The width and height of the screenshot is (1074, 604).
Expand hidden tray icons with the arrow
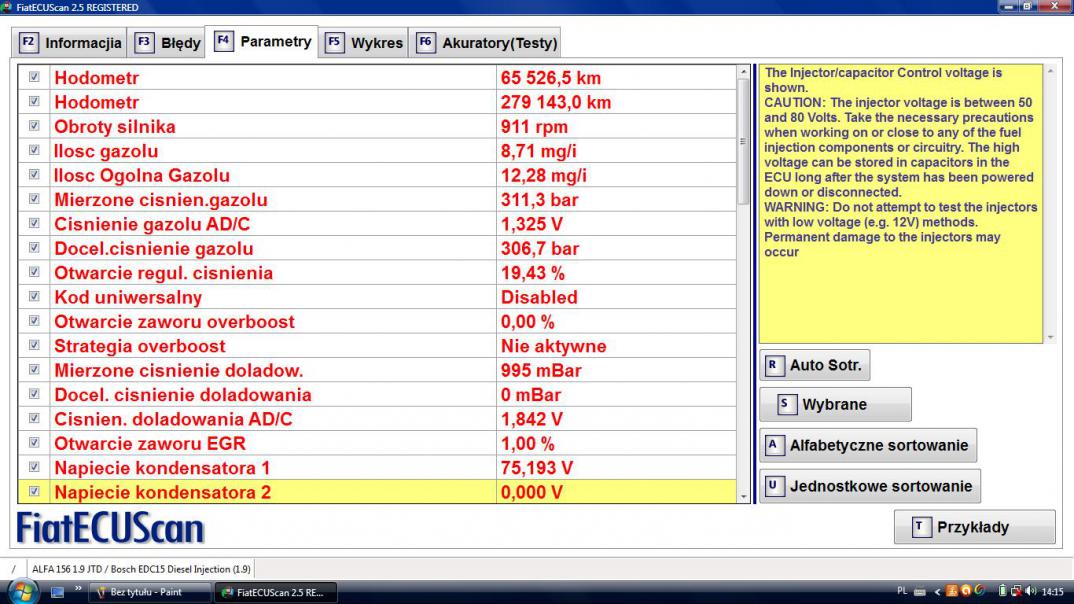pos(939,591)
